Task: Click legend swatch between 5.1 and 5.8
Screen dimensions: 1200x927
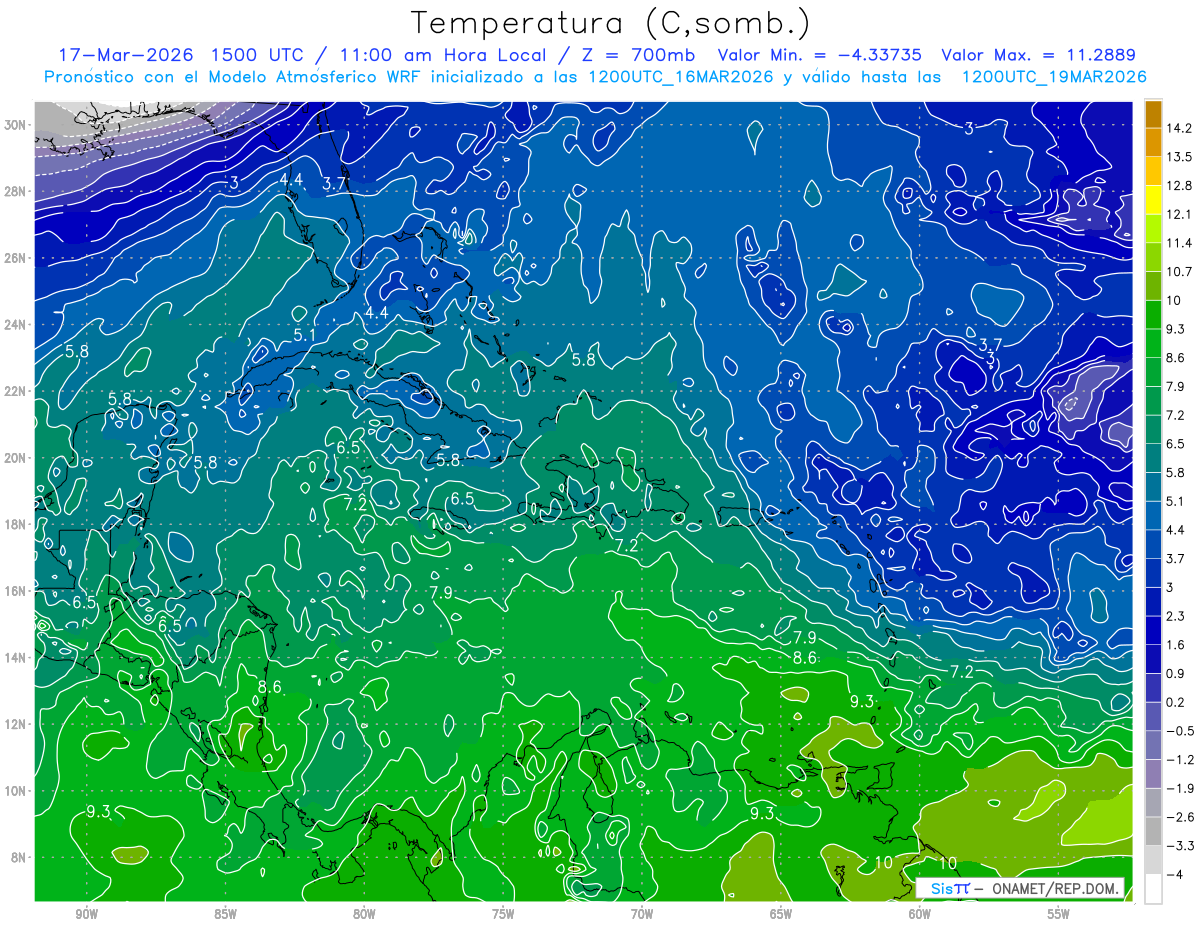Action: click(1153, 487)
